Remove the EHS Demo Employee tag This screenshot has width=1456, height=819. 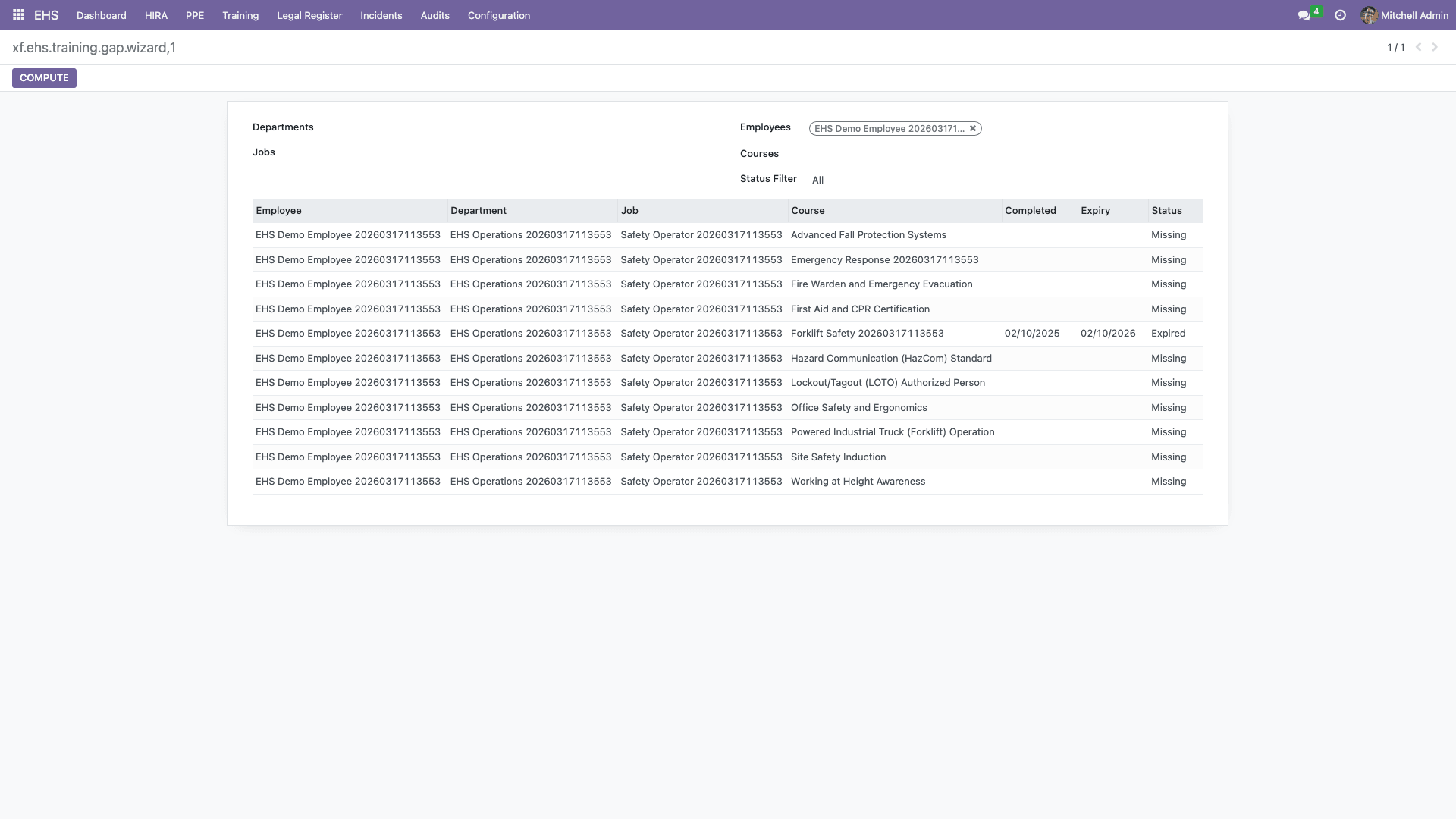pyautogui.click(x=973, y=129)
